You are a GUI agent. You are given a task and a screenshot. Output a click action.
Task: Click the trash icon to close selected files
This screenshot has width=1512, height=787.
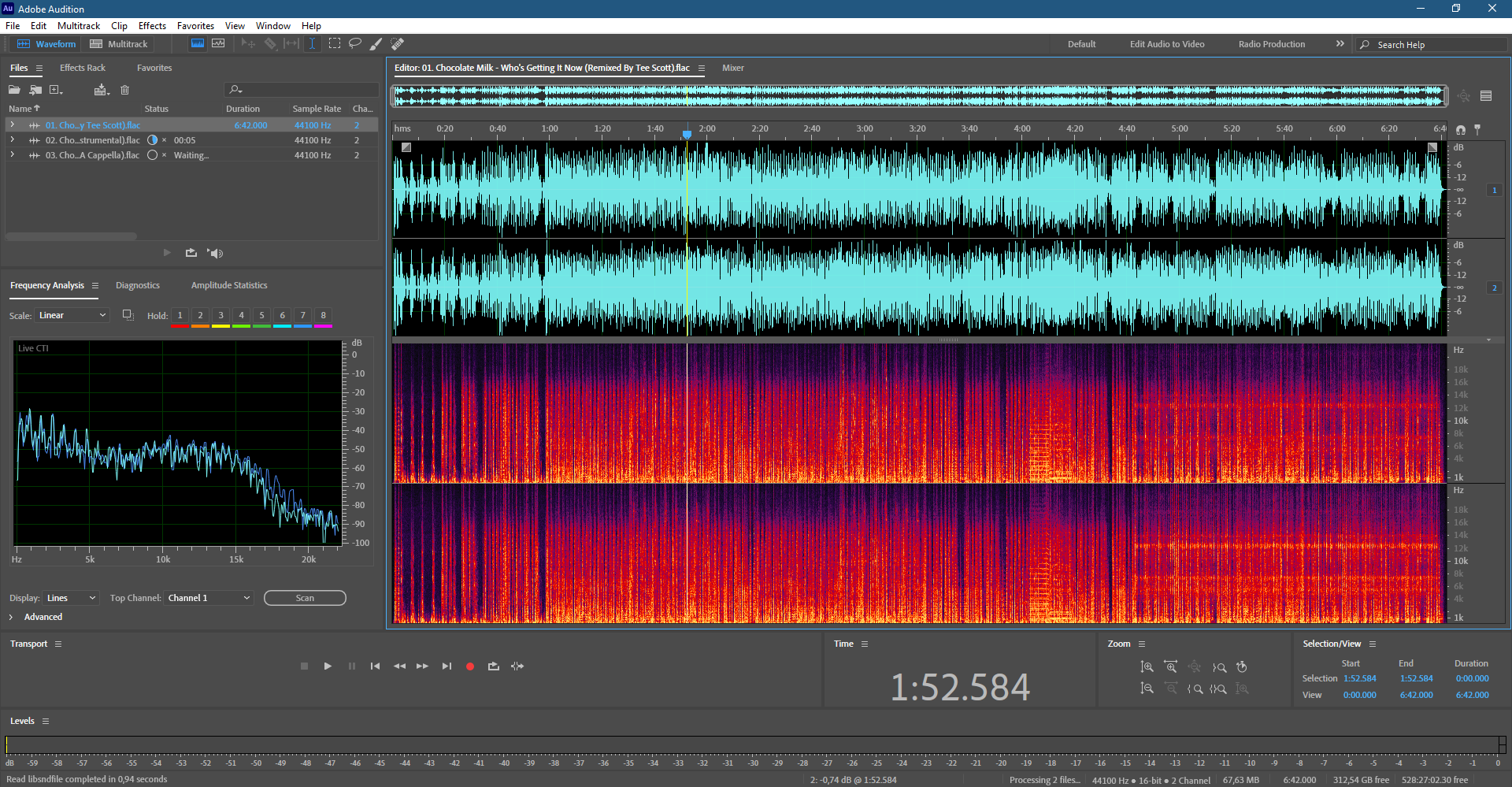point(124,90)
